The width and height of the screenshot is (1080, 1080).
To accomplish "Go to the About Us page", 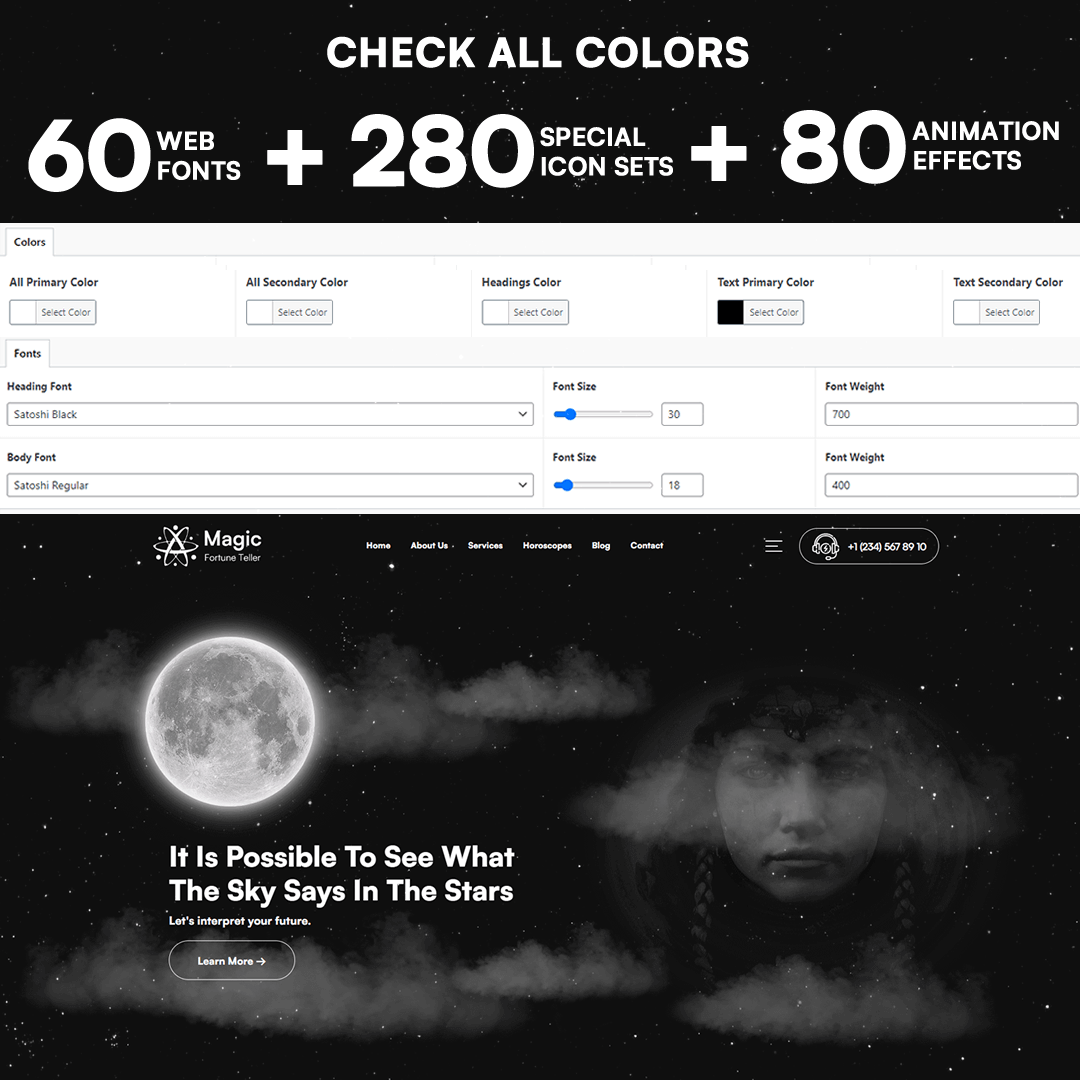I will (429, 546).
